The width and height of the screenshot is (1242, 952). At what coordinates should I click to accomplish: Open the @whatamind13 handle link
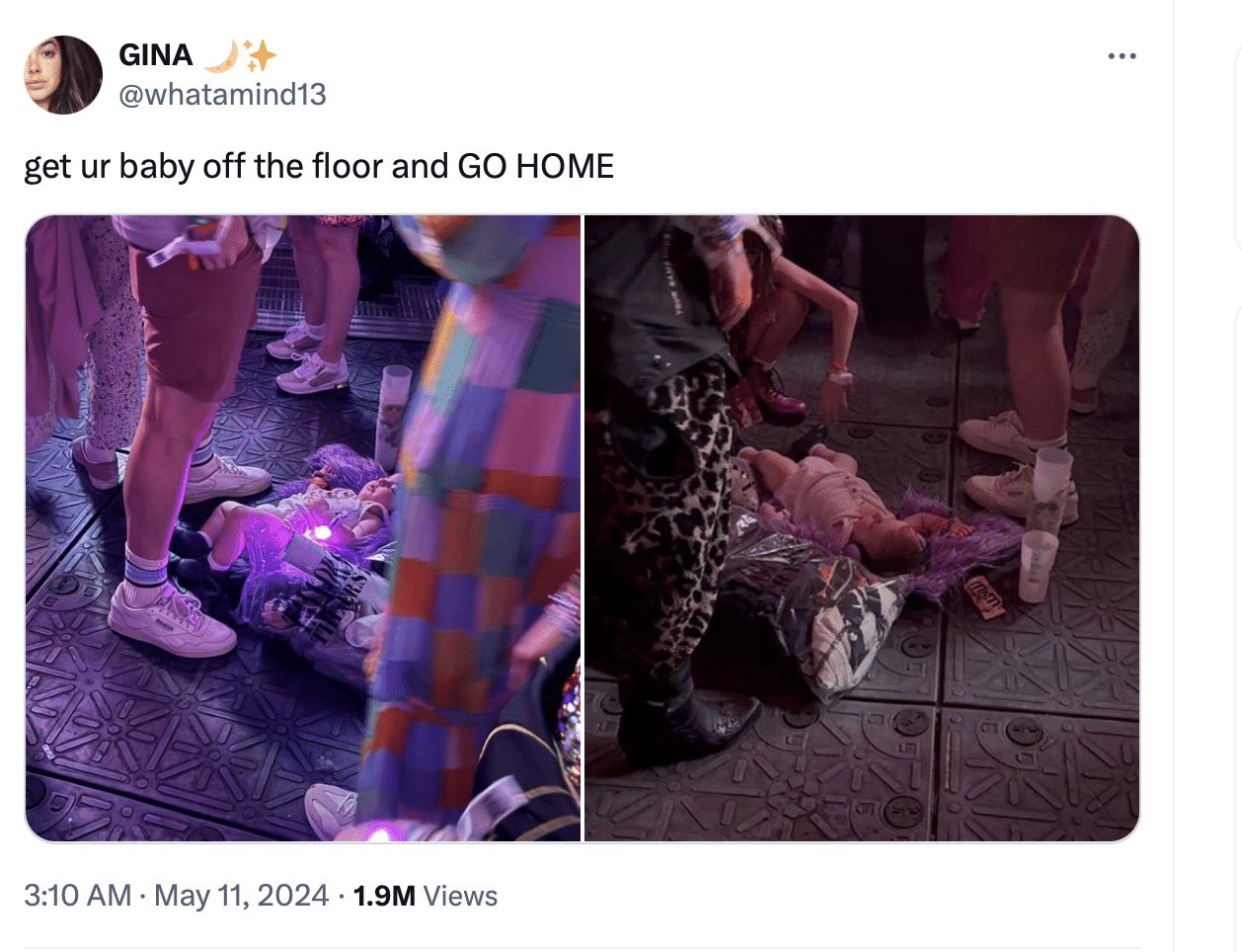[222, 94]
